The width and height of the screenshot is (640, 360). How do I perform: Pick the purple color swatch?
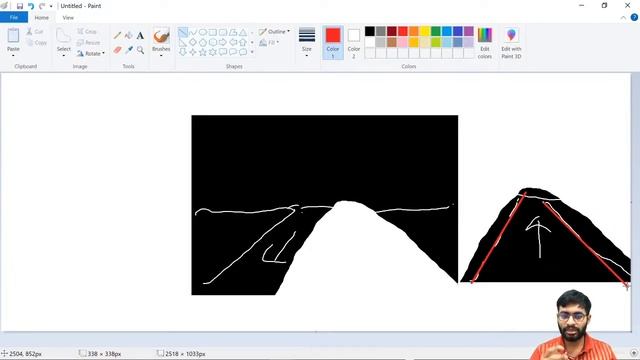[x=469, y=31]
